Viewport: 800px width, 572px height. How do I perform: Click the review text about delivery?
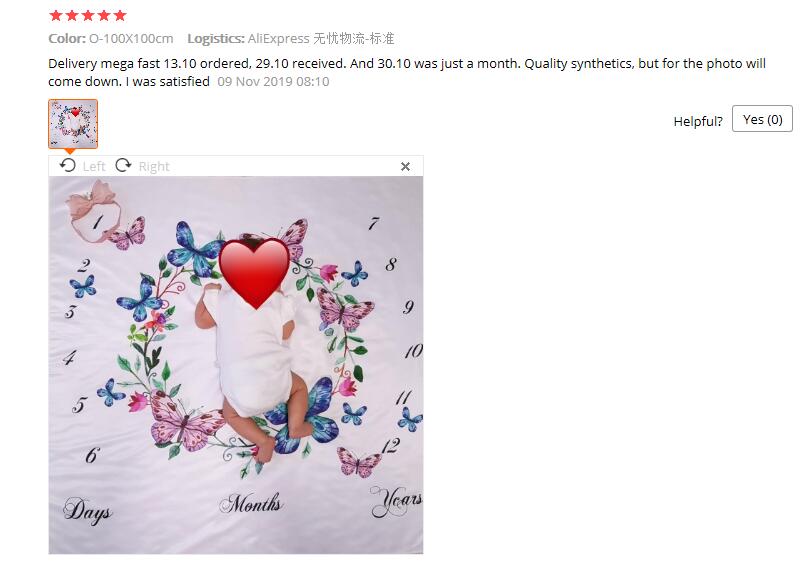(x=407, y=72)
